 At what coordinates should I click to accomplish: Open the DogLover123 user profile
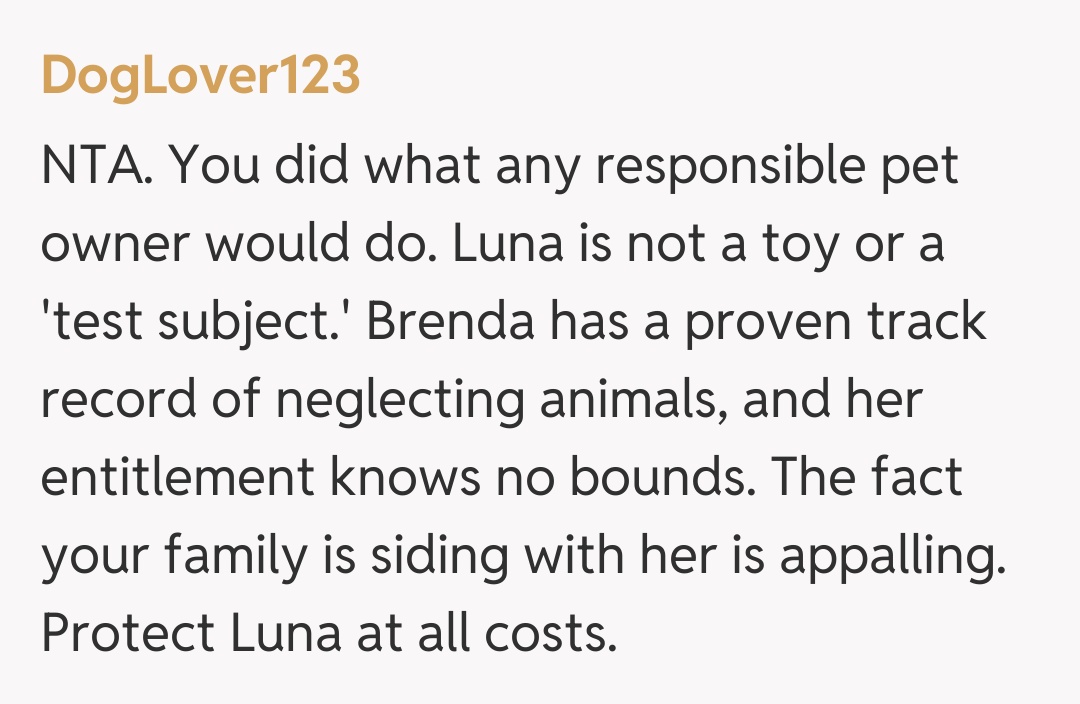(200, 75)
